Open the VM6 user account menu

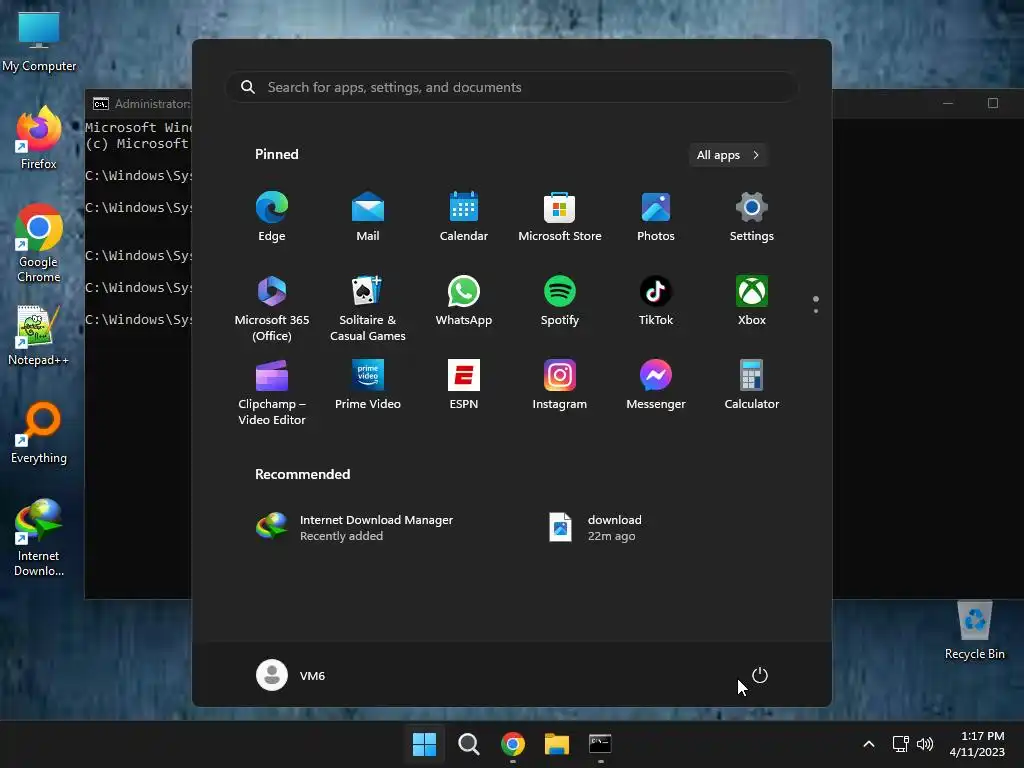click(291, 675)
